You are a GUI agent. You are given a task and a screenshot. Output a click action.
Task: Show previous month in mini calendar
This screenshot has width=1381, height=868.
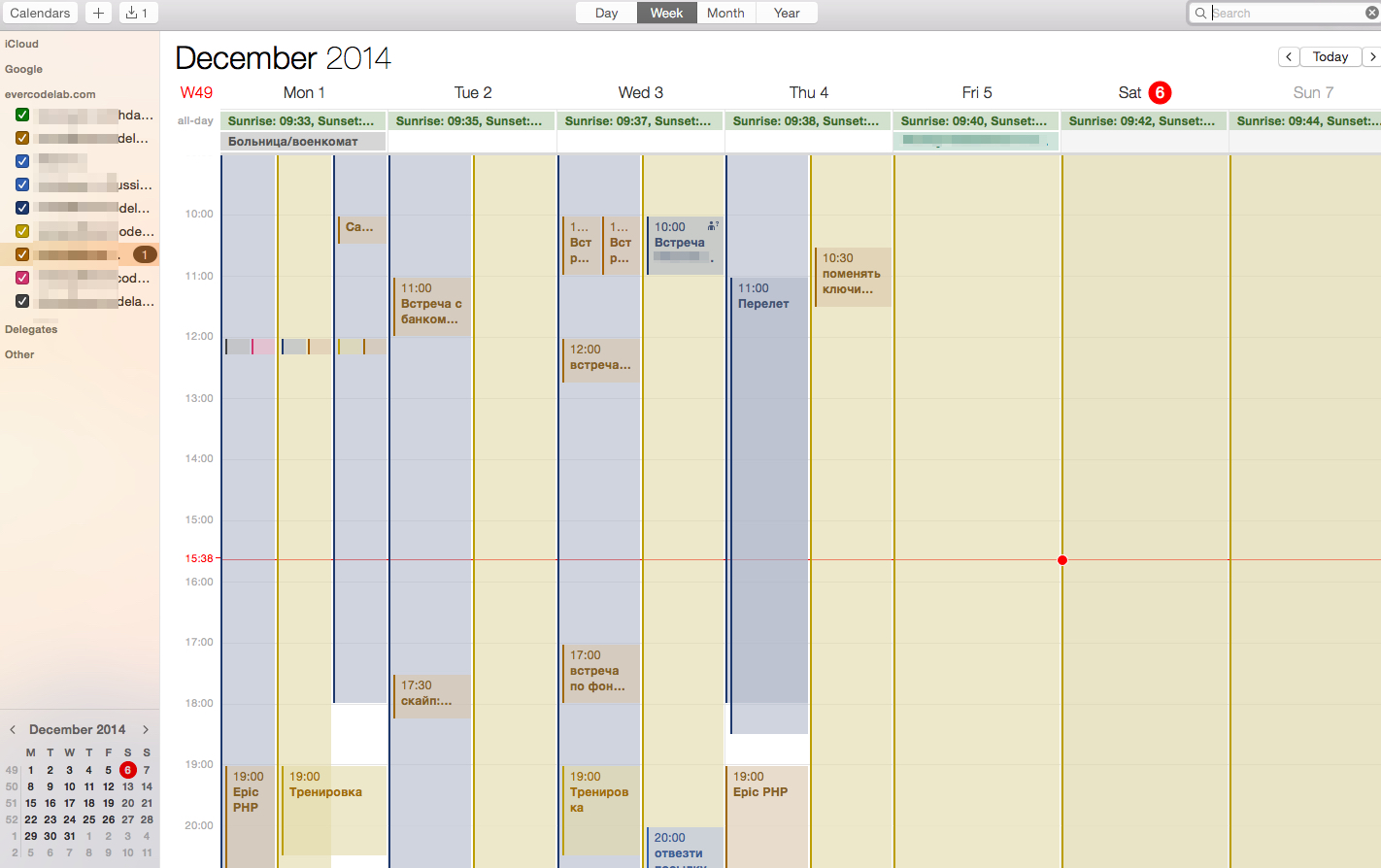[x=13, y=729]
